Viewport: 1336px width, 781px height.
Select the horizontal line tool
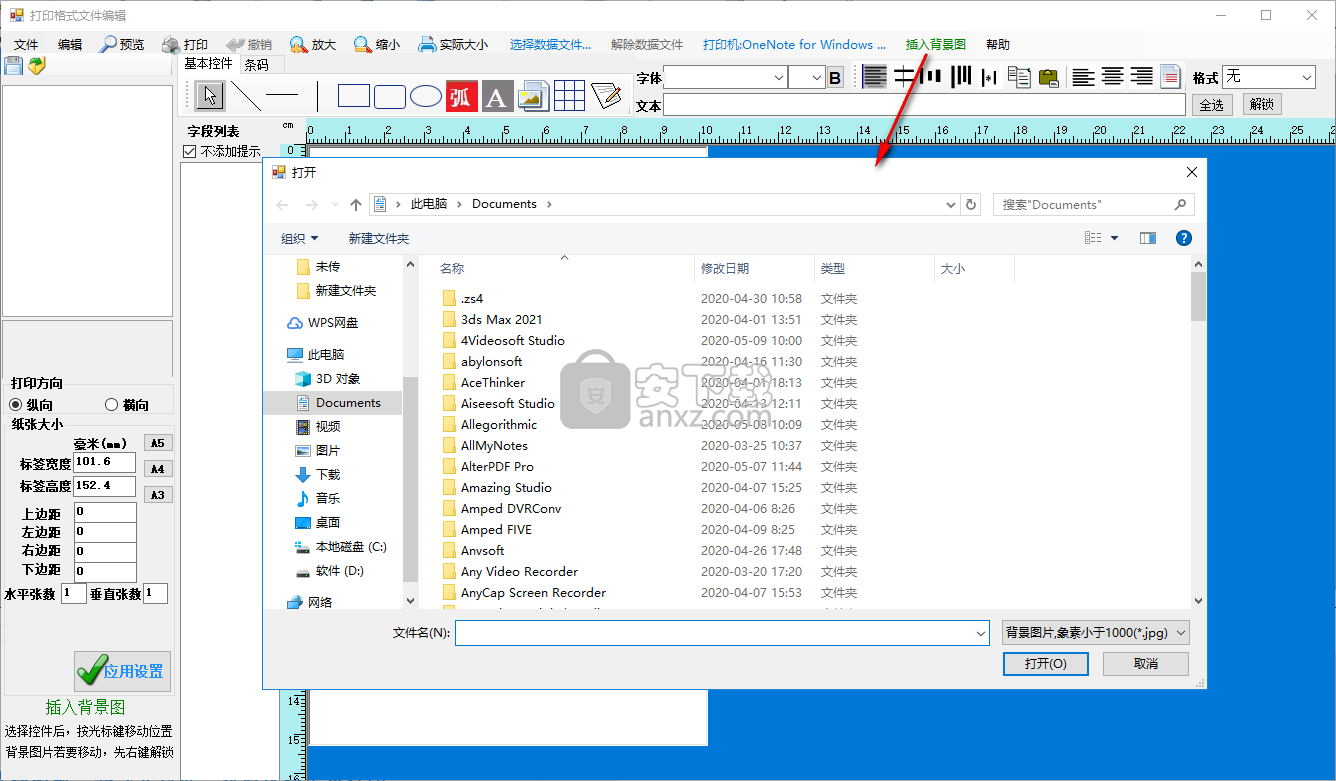coord(282,96)
